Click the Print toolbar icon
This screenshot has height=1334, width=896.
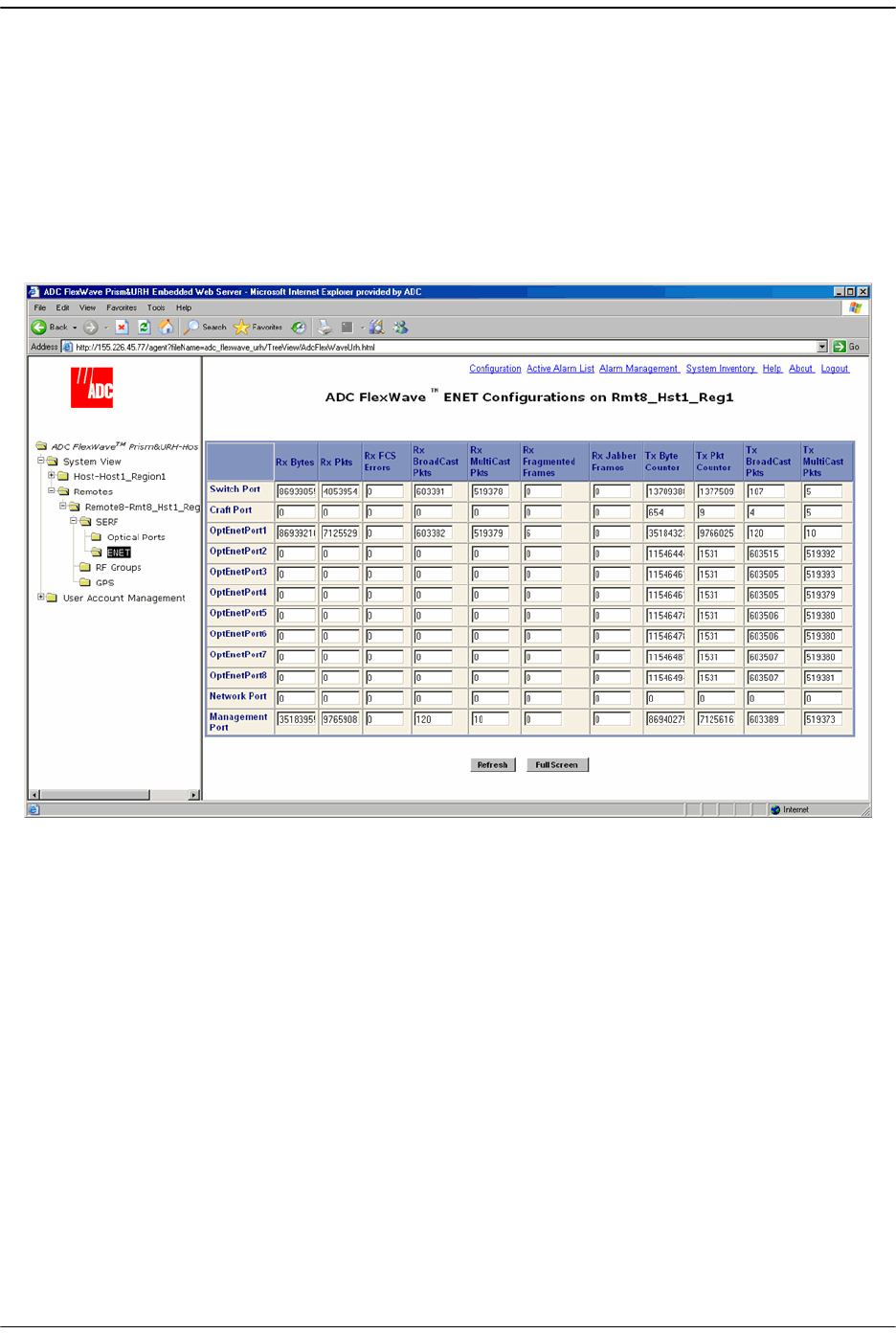pos(325,328)
